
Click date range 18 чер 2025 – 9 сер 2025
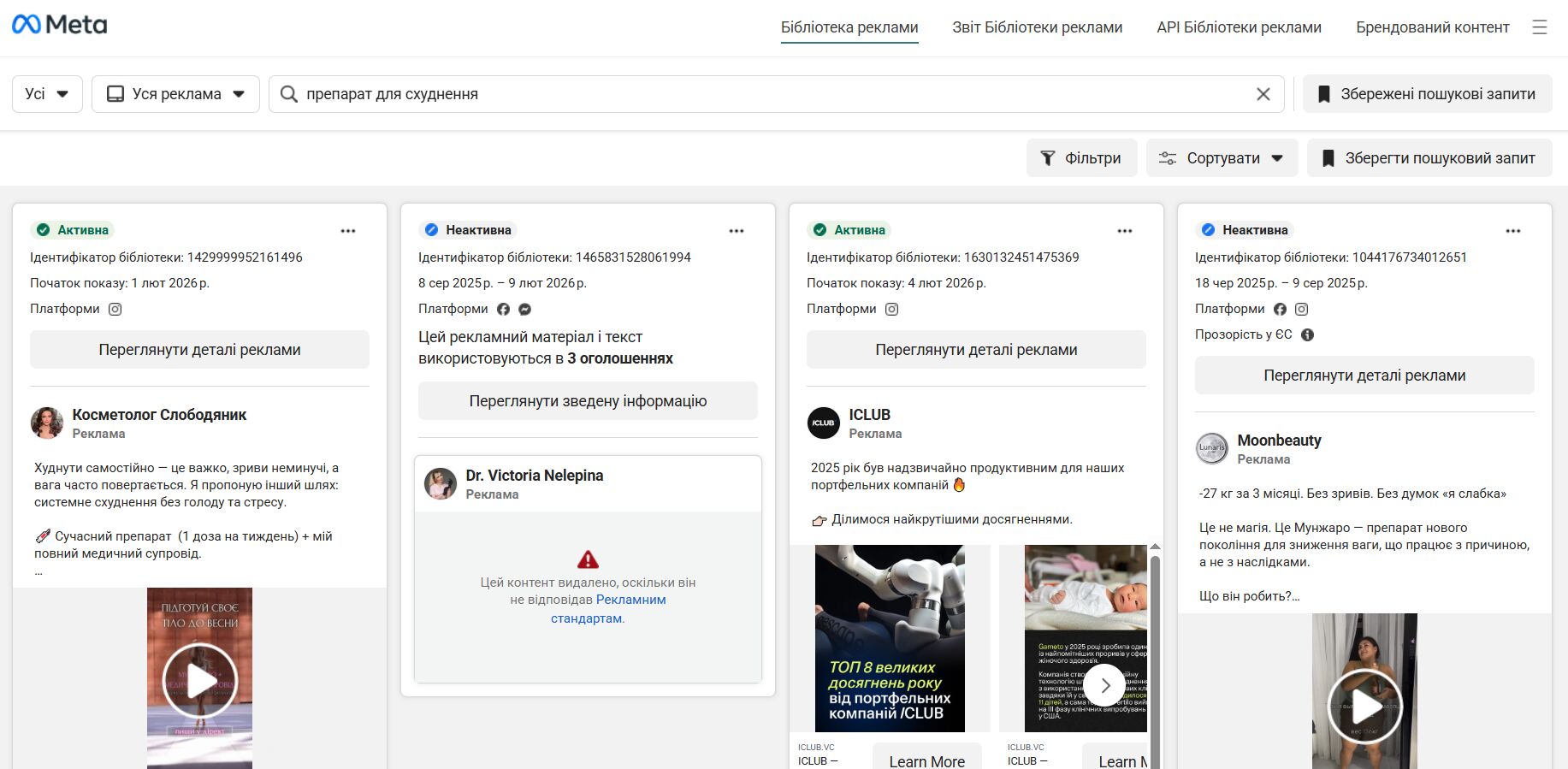click(1281, 283)
